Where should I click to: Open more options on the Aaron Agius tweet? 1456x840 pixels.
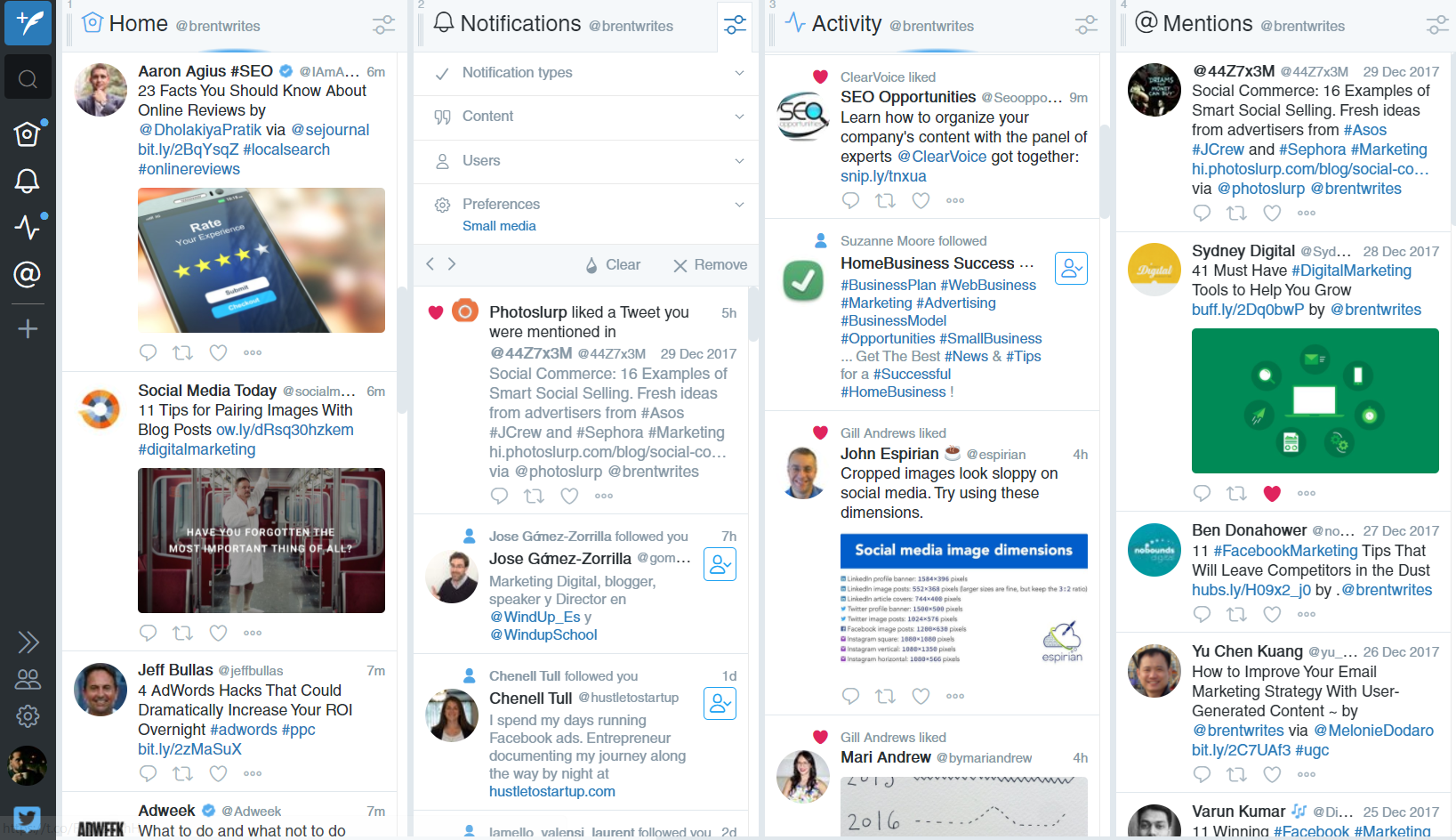pos(253,352)
